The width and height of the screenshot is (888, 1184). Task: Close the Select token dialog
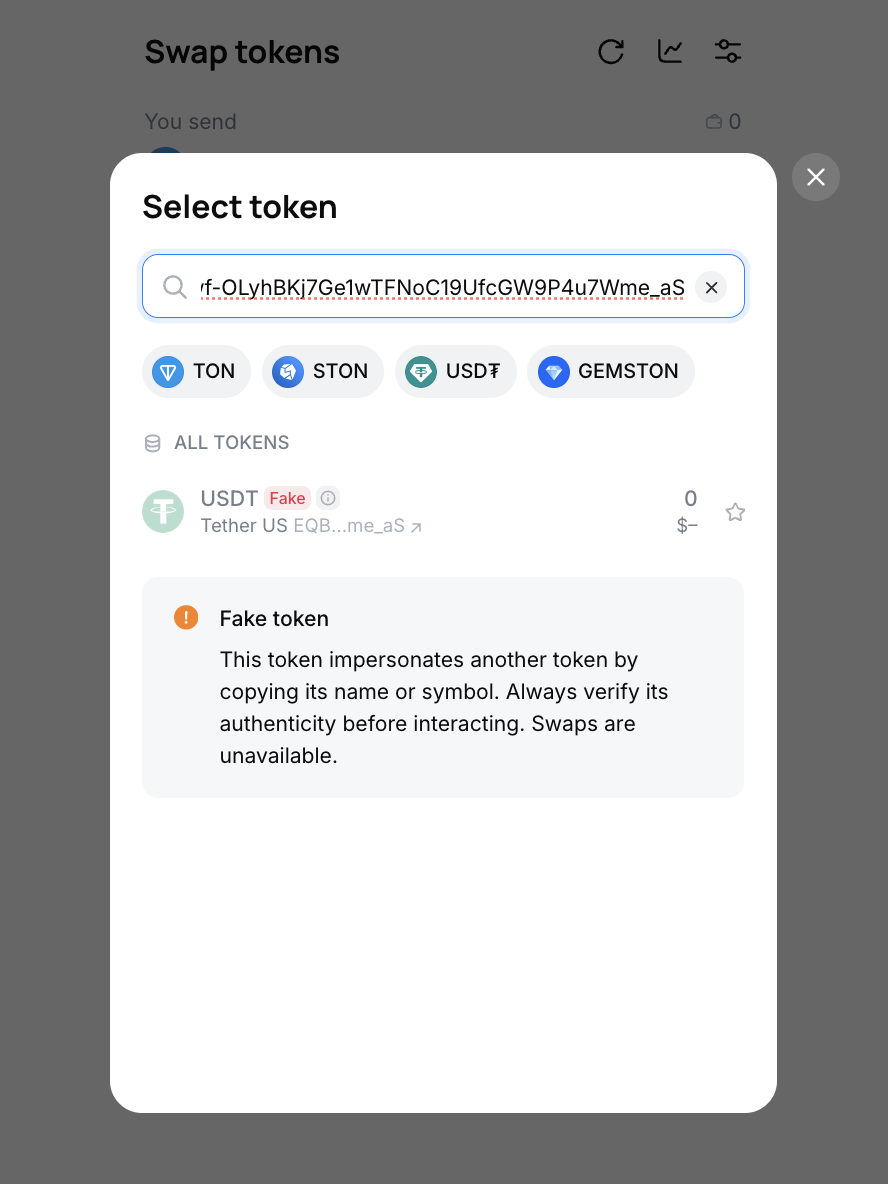pos(816,177)
